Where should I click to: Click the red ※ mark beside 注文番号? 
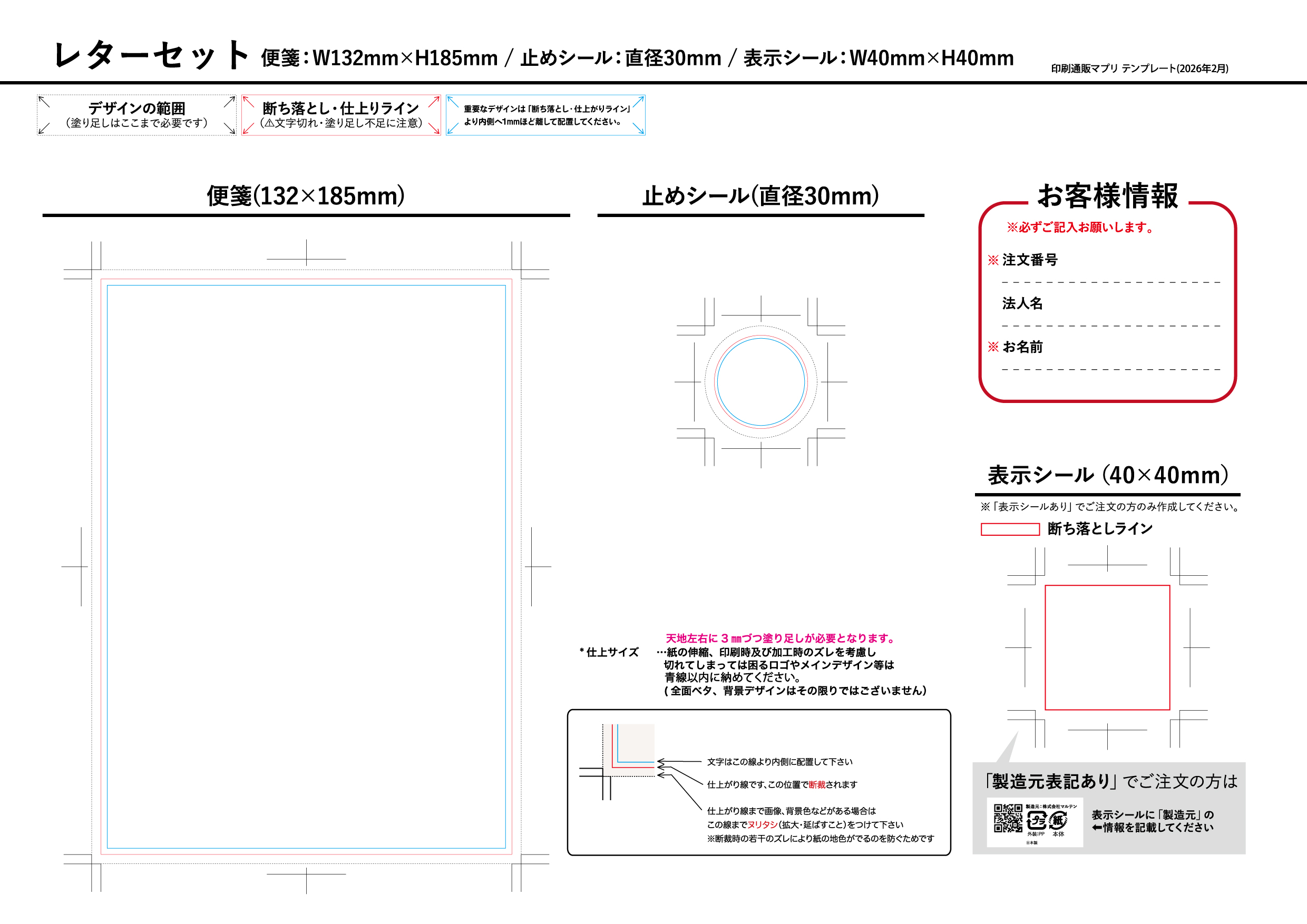(993, 260)
